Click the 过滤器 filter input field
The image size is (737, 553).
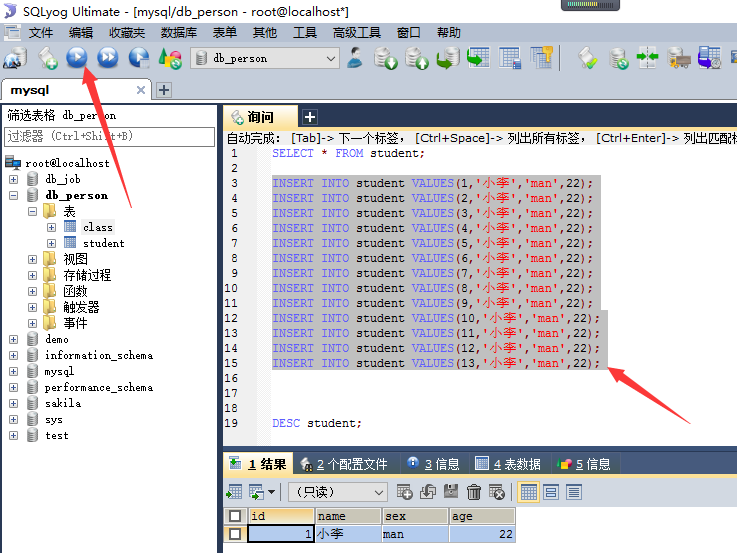109,136
